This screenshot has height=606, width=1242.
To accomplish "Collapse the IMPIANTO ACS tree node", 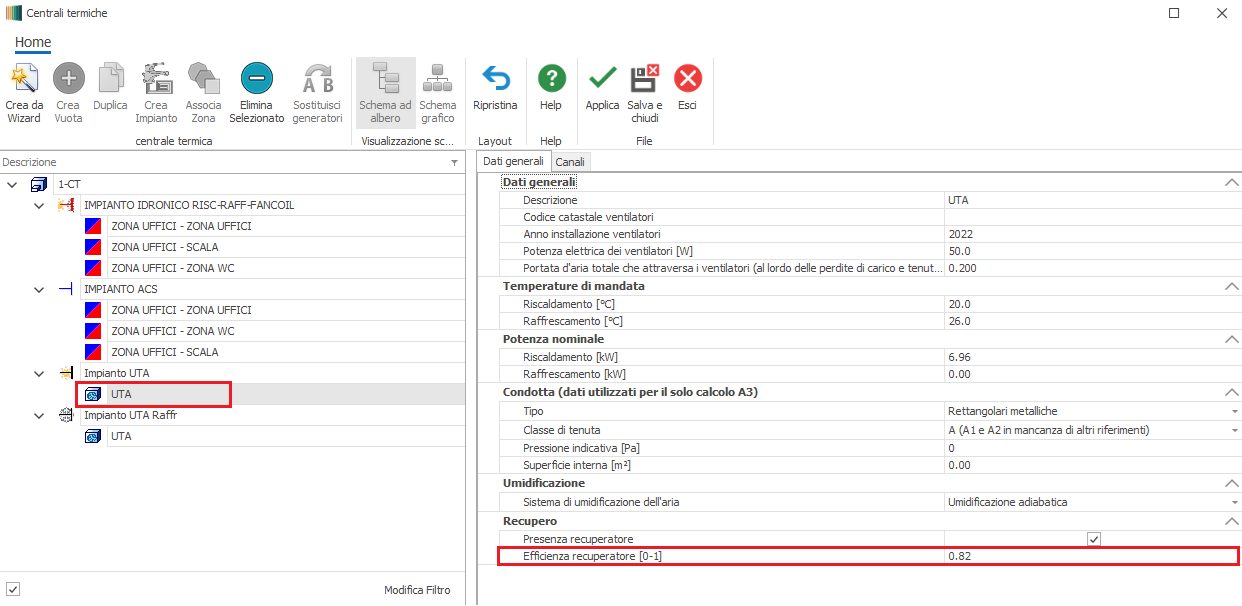I will tap(39, 290).
